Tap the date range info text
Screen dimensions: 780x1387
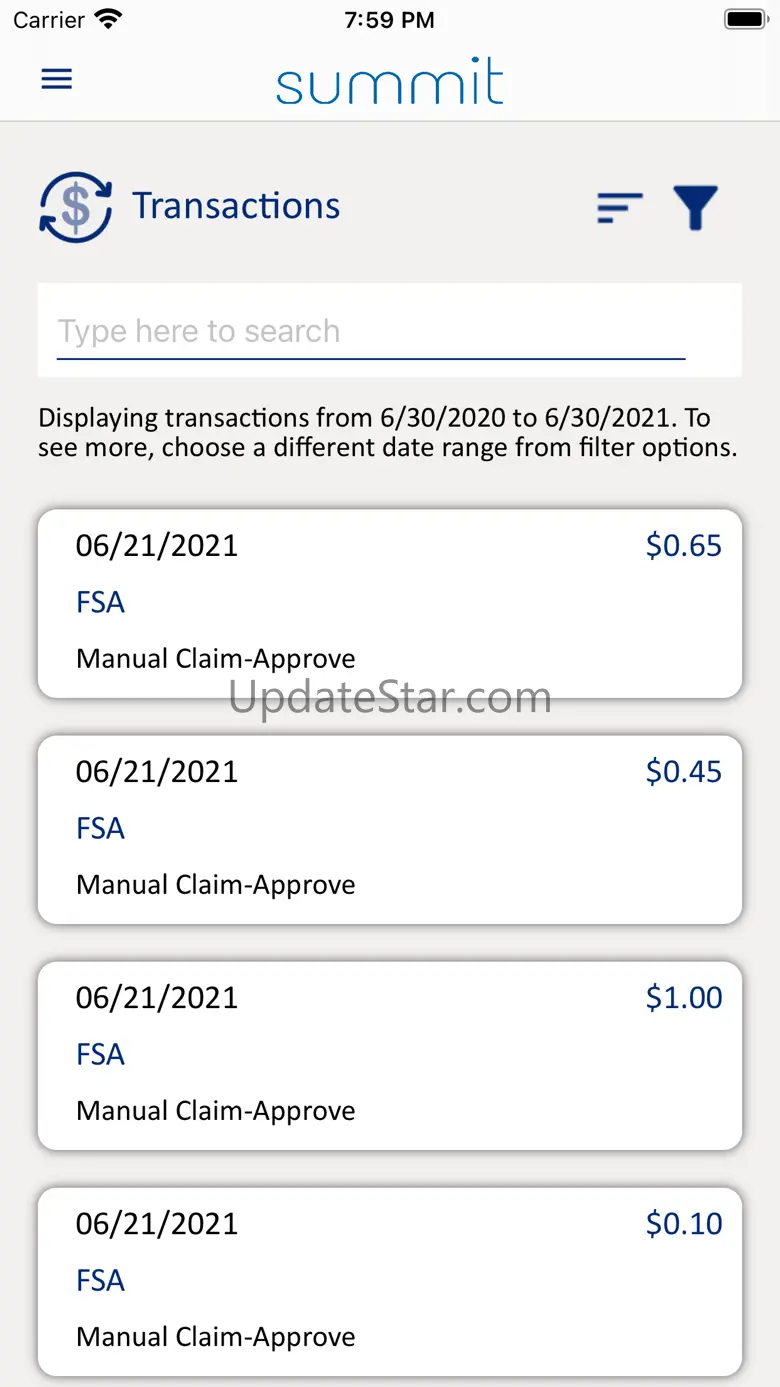pos(388,432)
